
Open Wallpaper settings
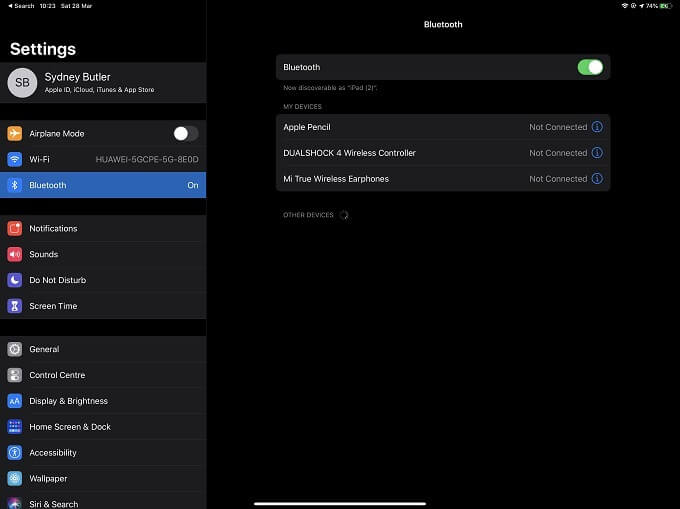(103, 479)
